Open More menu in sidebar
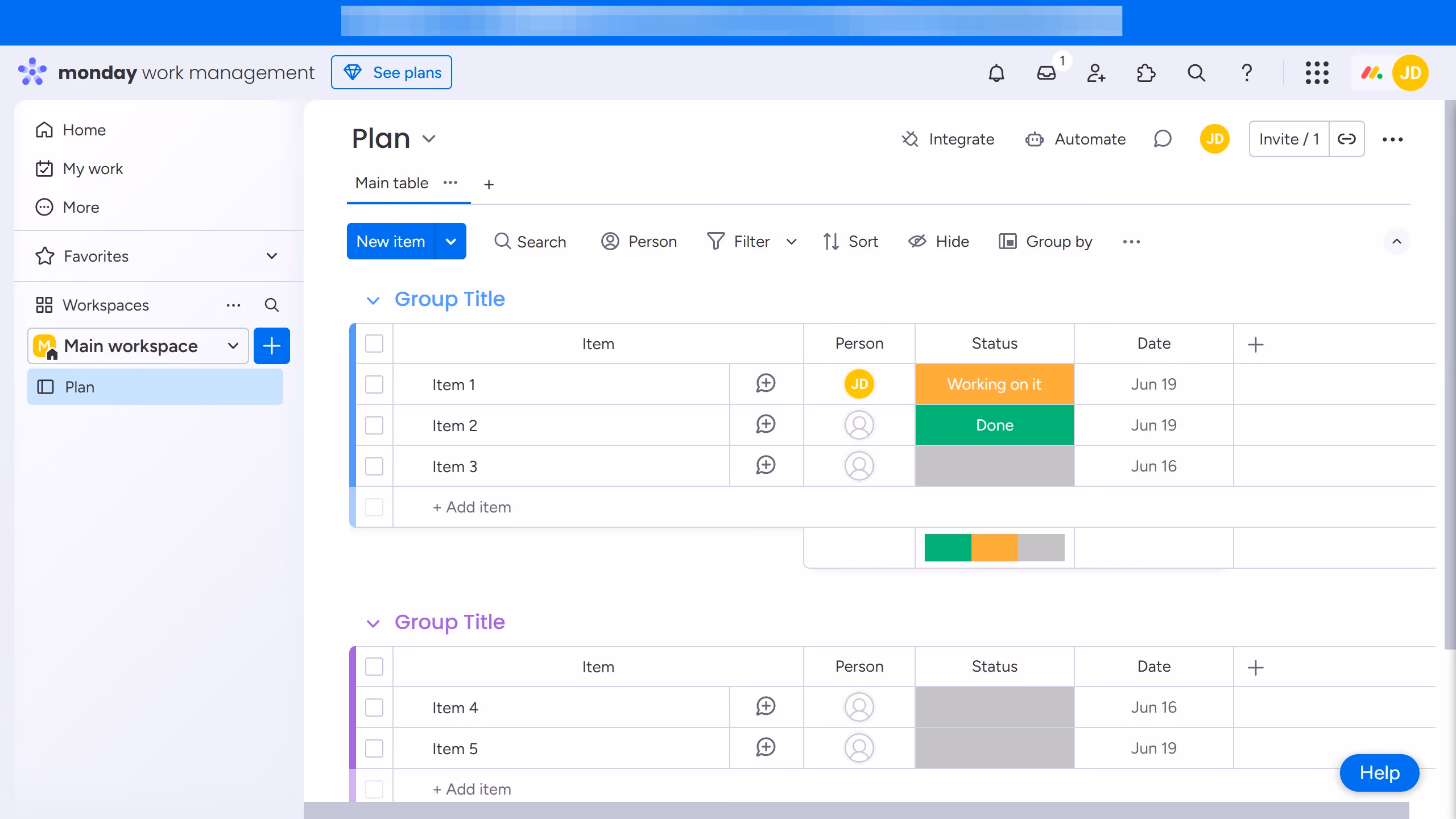 point(67,207)
